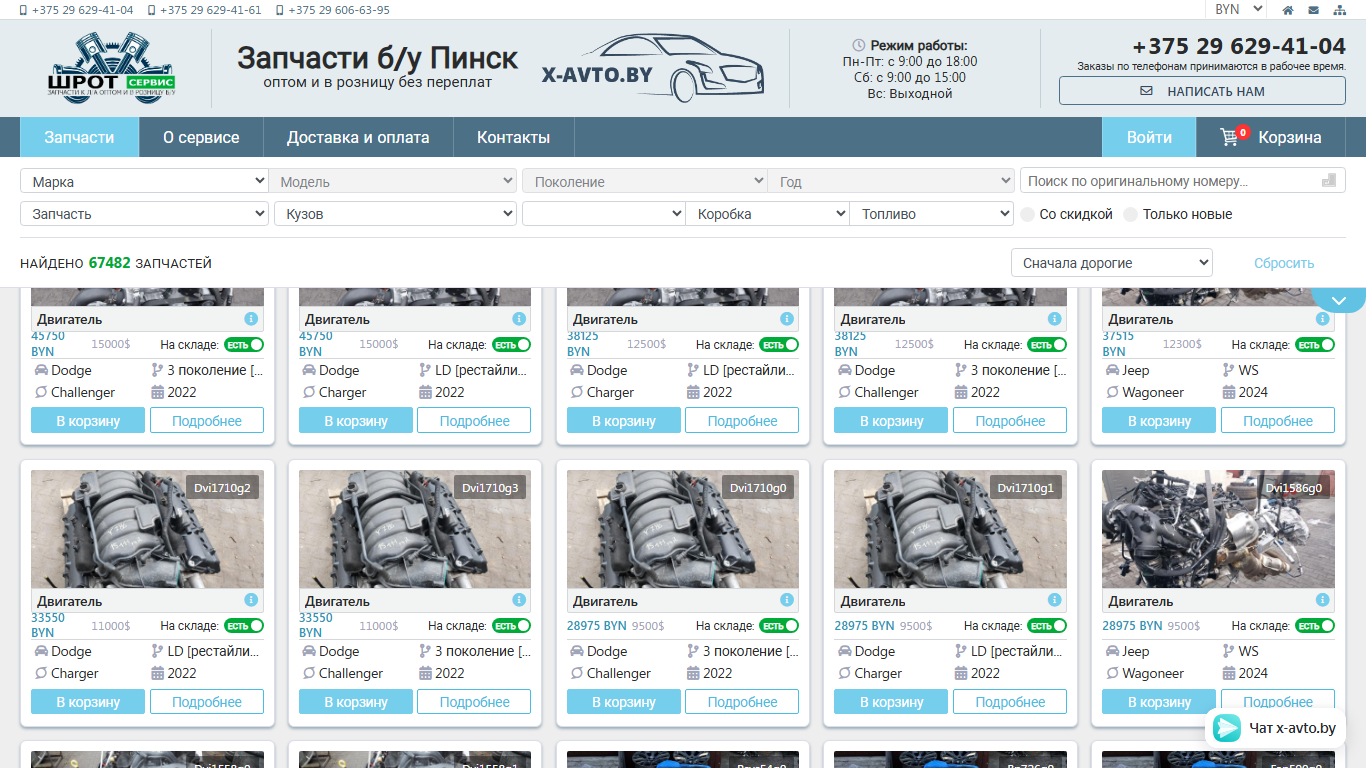This screenshot has width=1366, height=768.
Task: Toggle stock switch on 45750 BYN Challenger card
Action: (244, 344)
